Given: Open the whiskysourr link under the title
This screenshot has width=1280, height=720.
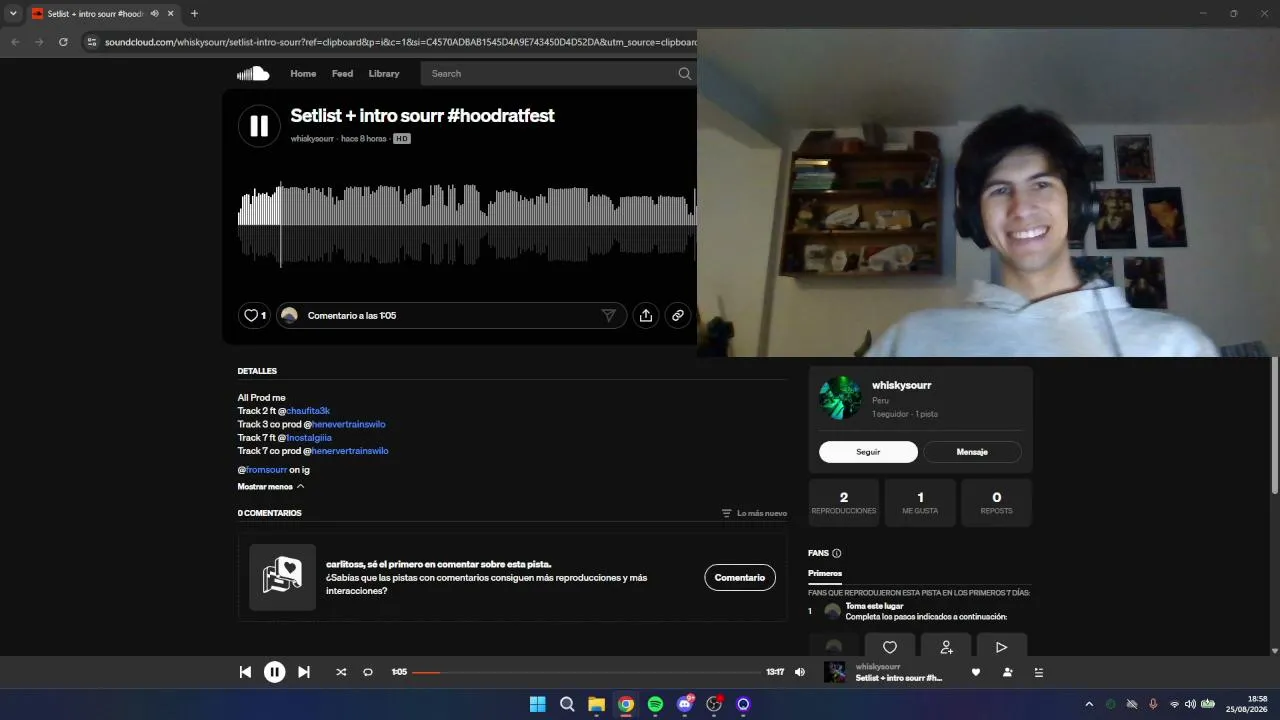Looking at the screenshot, I should click(x=312, y=139).
